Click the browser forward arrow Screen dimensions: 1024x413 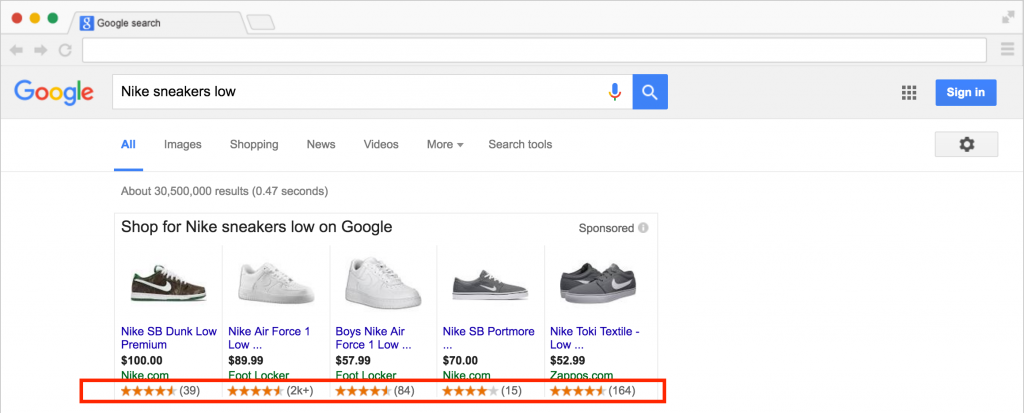point(40,50)
